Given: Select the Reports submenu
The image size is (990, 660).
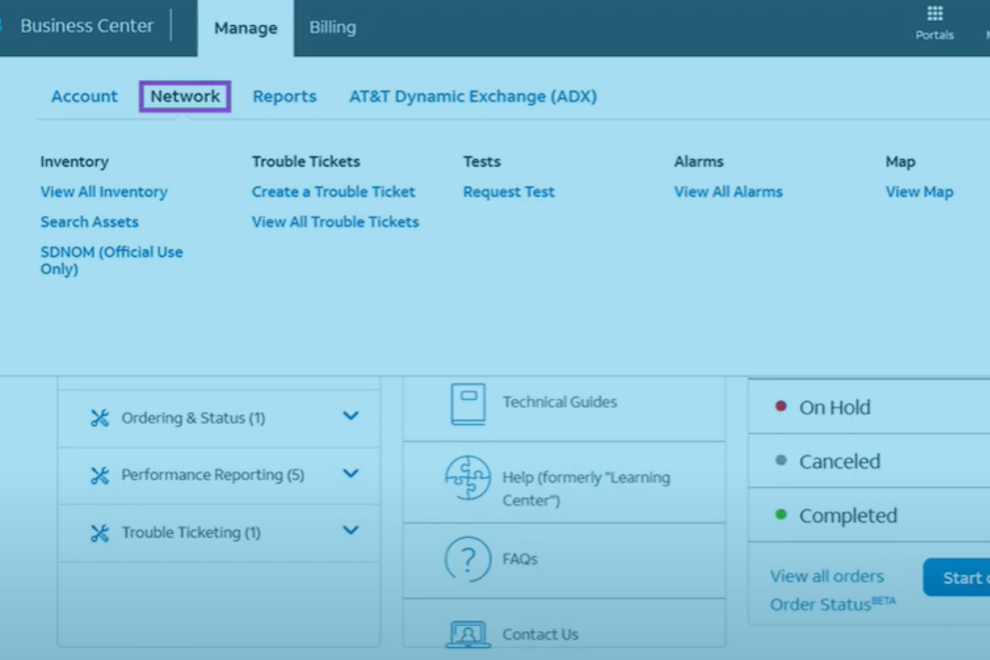Looking at the screenshot, I should point(285,97).
